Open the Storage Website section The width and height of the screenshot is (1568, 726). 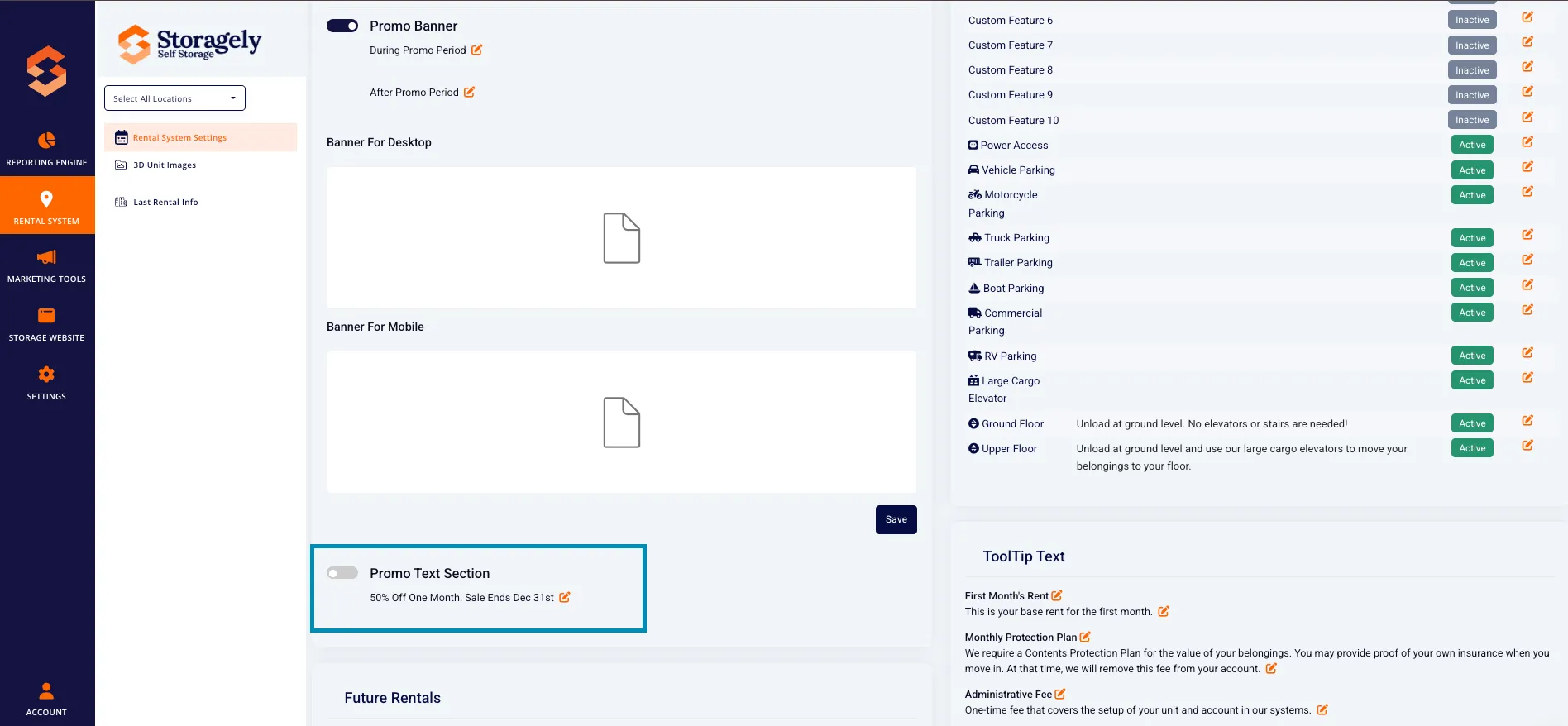click(47, 325)
